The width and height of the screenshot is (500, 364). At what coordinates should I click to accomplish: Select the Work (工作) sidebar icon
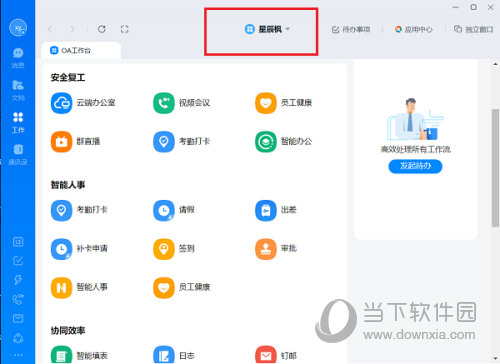click(x=18, y=122)
